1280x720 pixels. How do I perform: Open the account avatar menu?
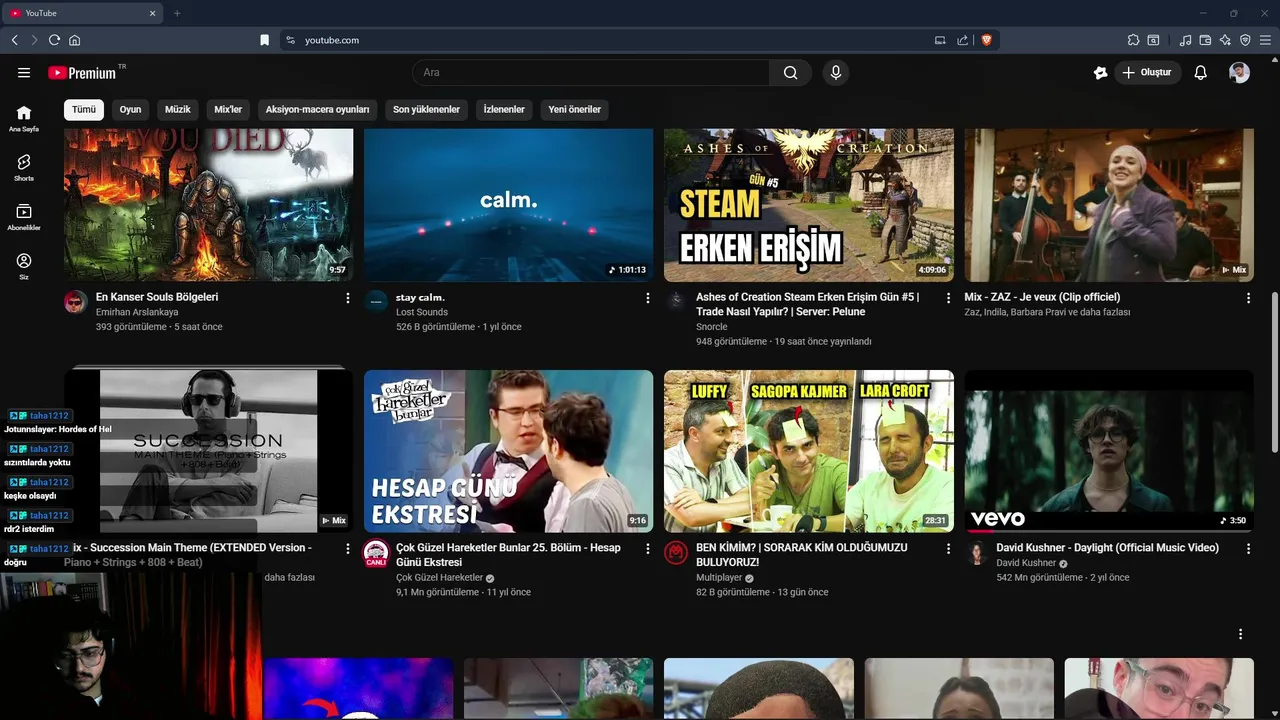1239,72
